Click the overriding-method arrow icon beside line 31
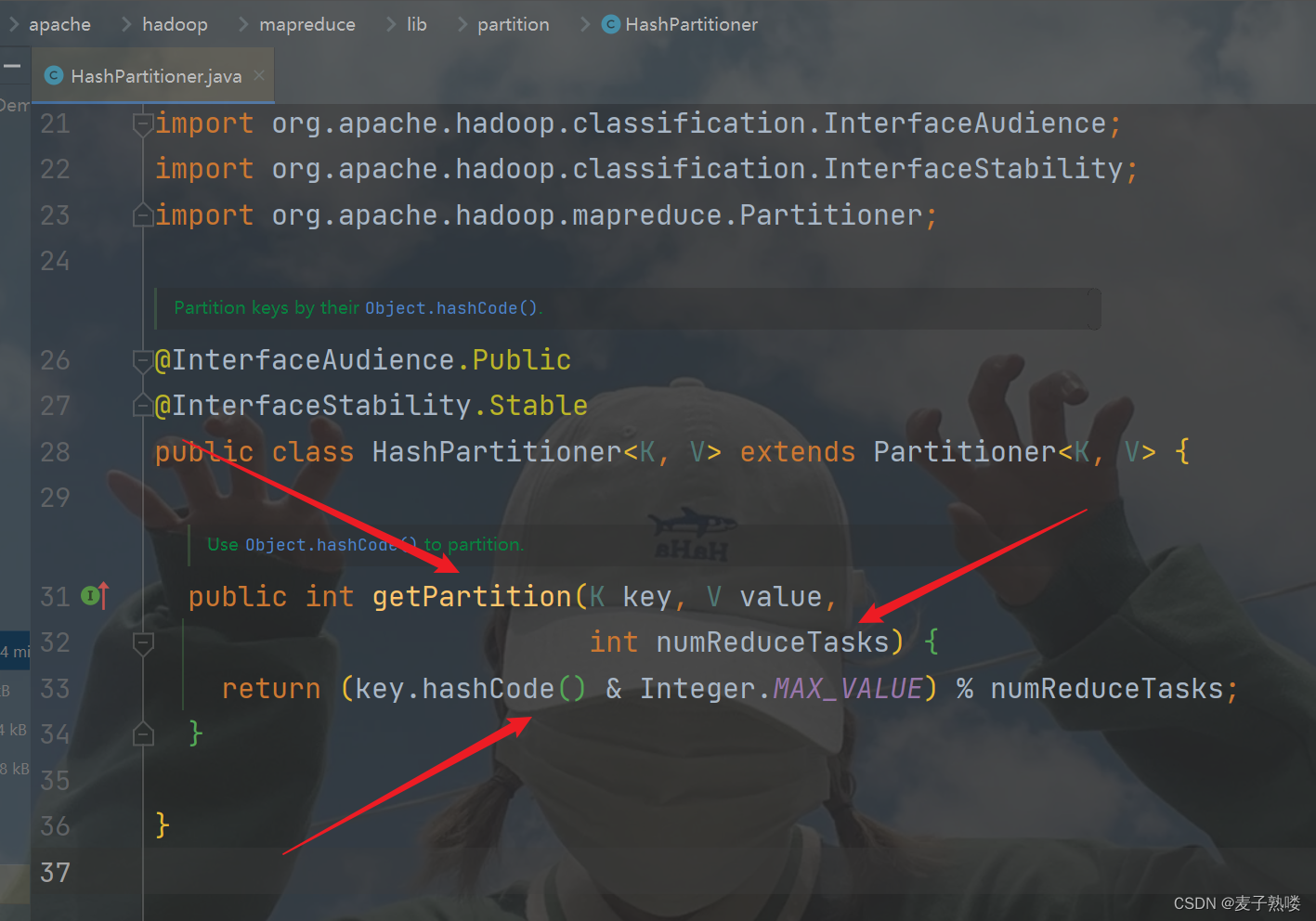 click(102, 596)
